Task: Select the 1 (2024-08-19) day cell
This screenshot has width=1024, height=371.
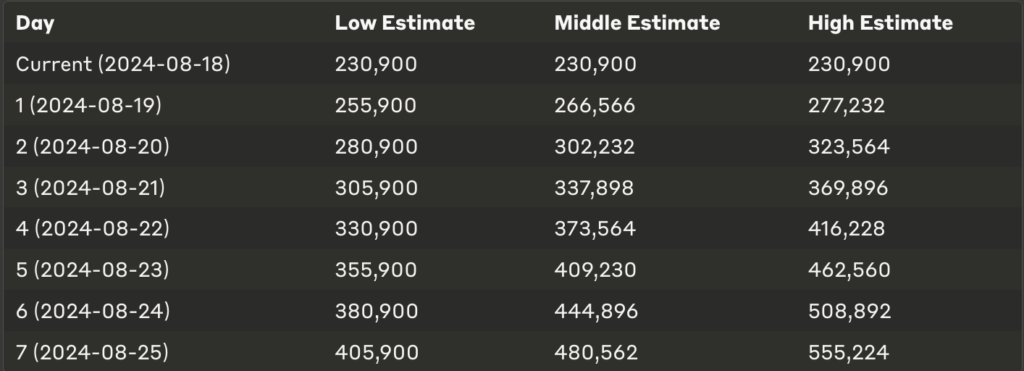Action: coord(88,105)
